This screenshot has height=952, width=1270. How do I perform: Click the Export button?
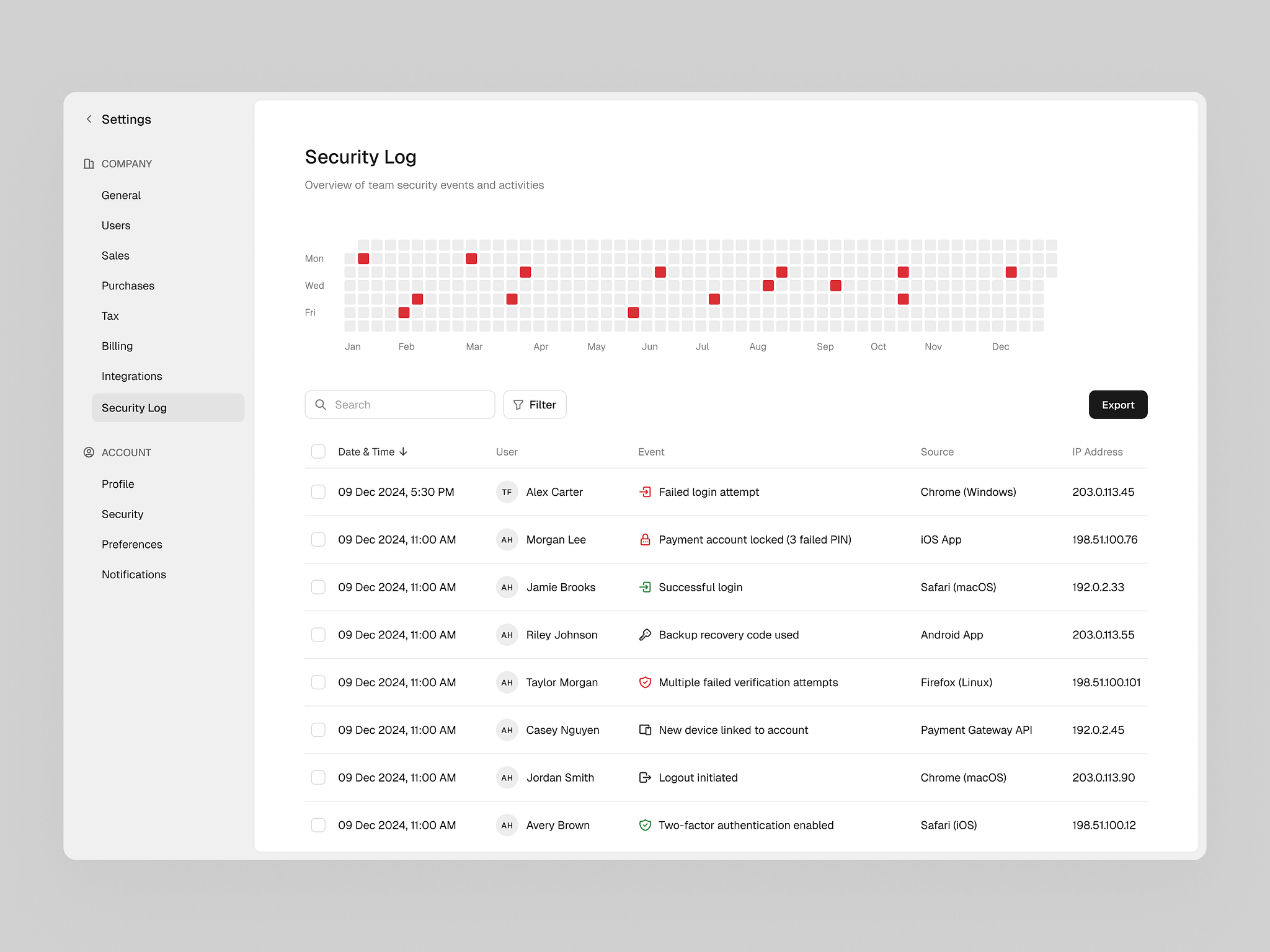1117,404
